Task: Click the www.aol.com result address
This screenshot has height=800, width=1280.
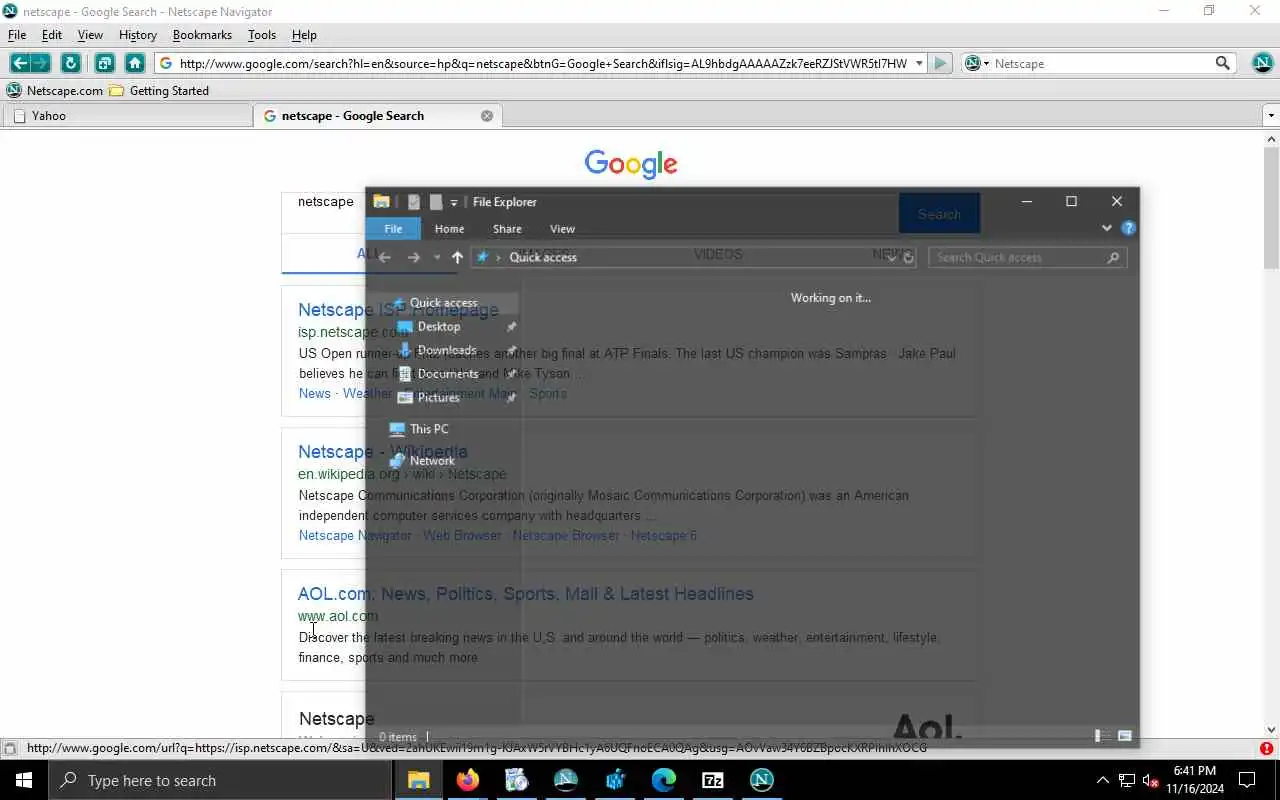Action: [x=338, y=616]
